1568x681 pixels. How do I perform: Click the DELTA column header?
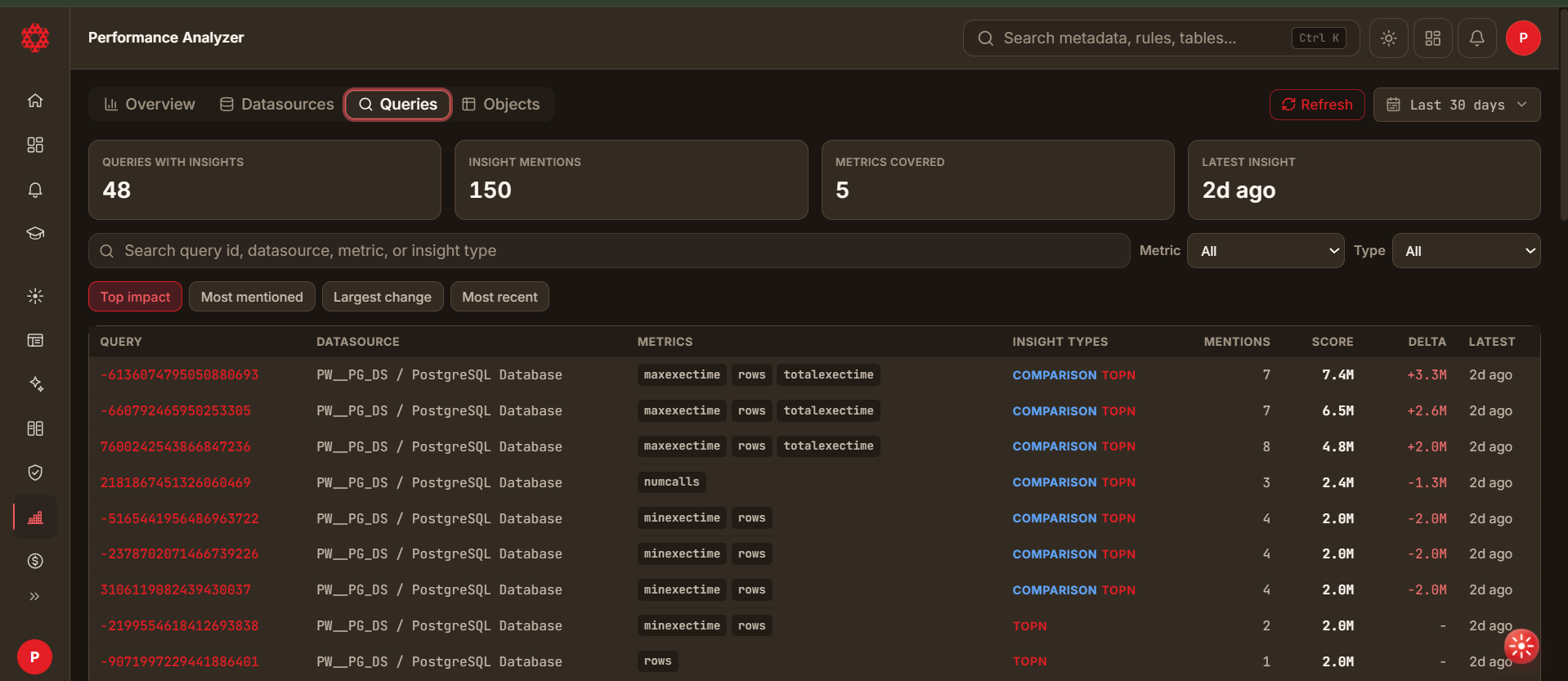click(1427, 342)
